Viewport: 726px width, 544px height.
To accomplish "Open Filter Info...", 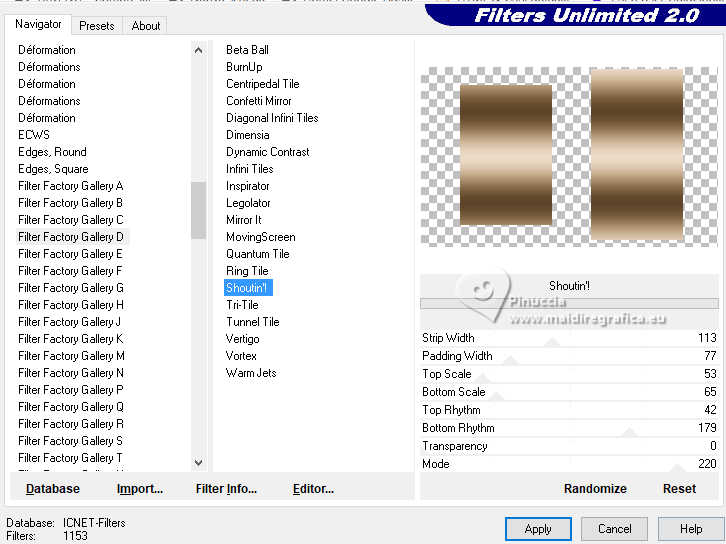I will click(x=226, y=489).
